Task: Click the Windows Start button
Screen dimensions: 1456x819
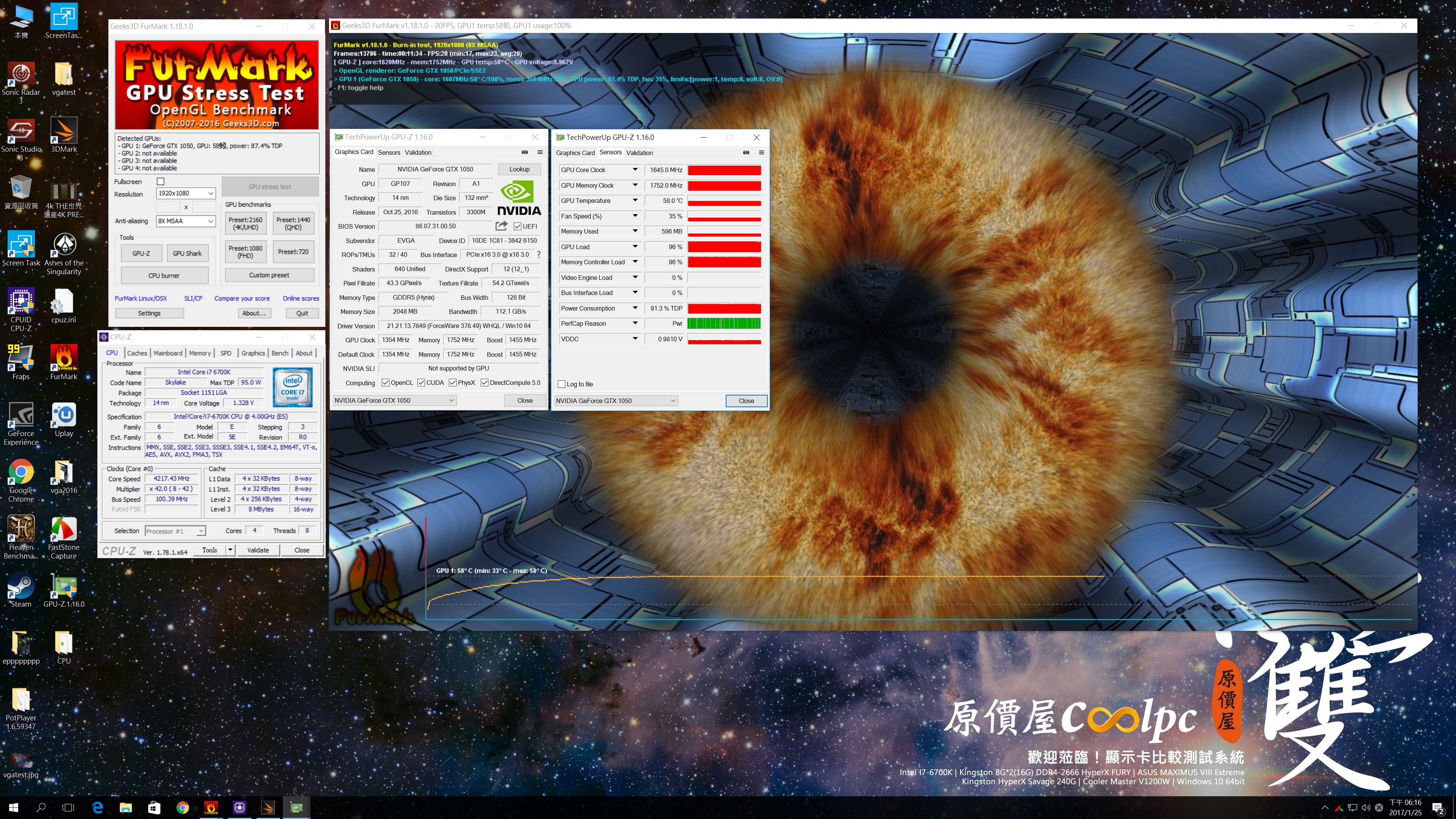Action: [14, 808]
